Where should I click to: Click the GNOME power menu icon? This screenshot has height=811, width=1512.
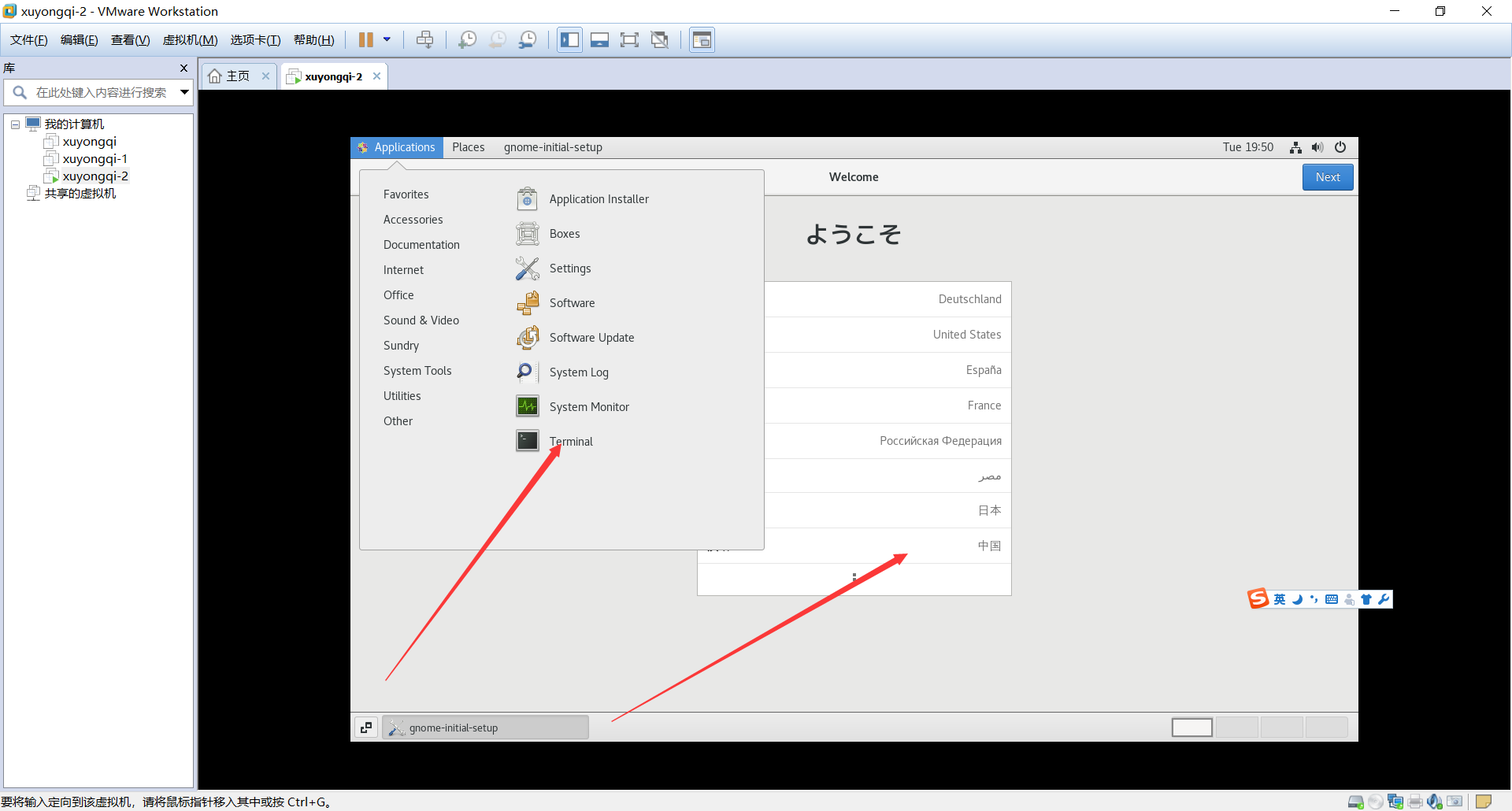coord(1340,147)
